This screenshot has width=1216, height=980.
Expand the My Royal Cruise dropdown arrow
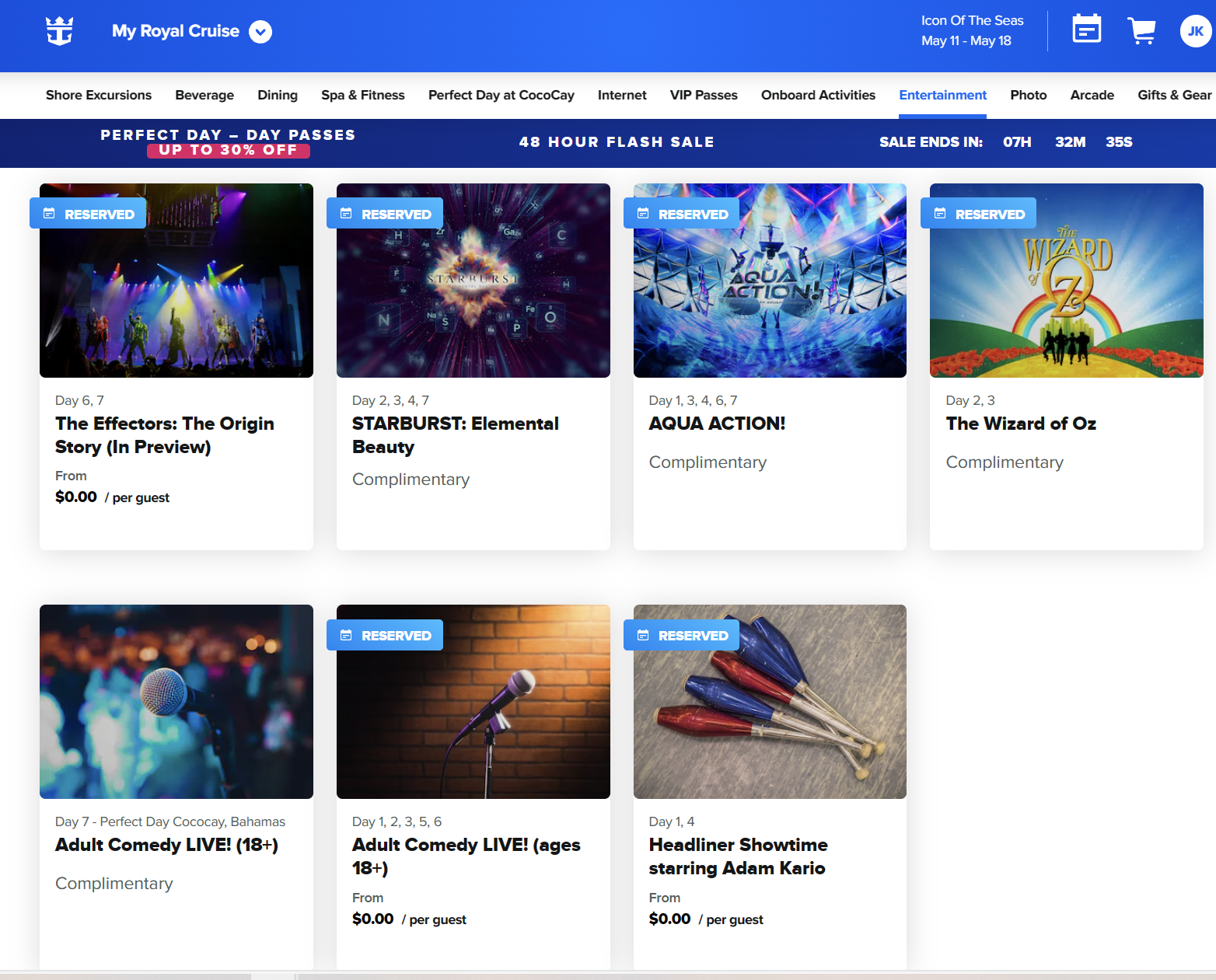point(260,32)
